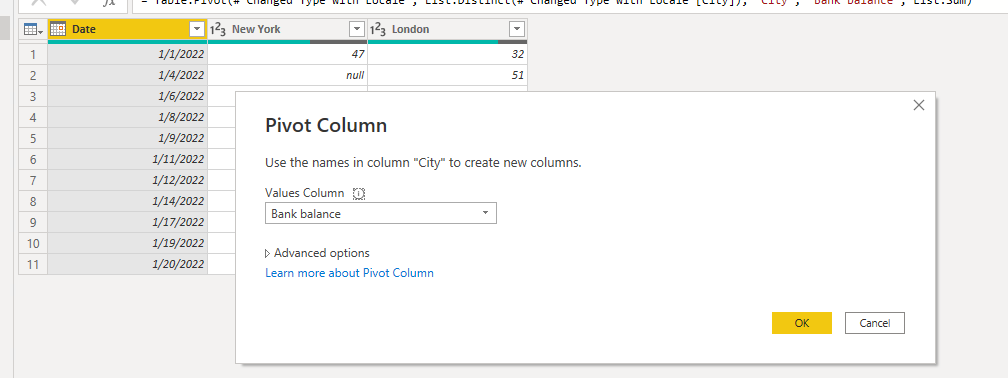
Task: Click the Date column type icon
Action: (58, 30)
